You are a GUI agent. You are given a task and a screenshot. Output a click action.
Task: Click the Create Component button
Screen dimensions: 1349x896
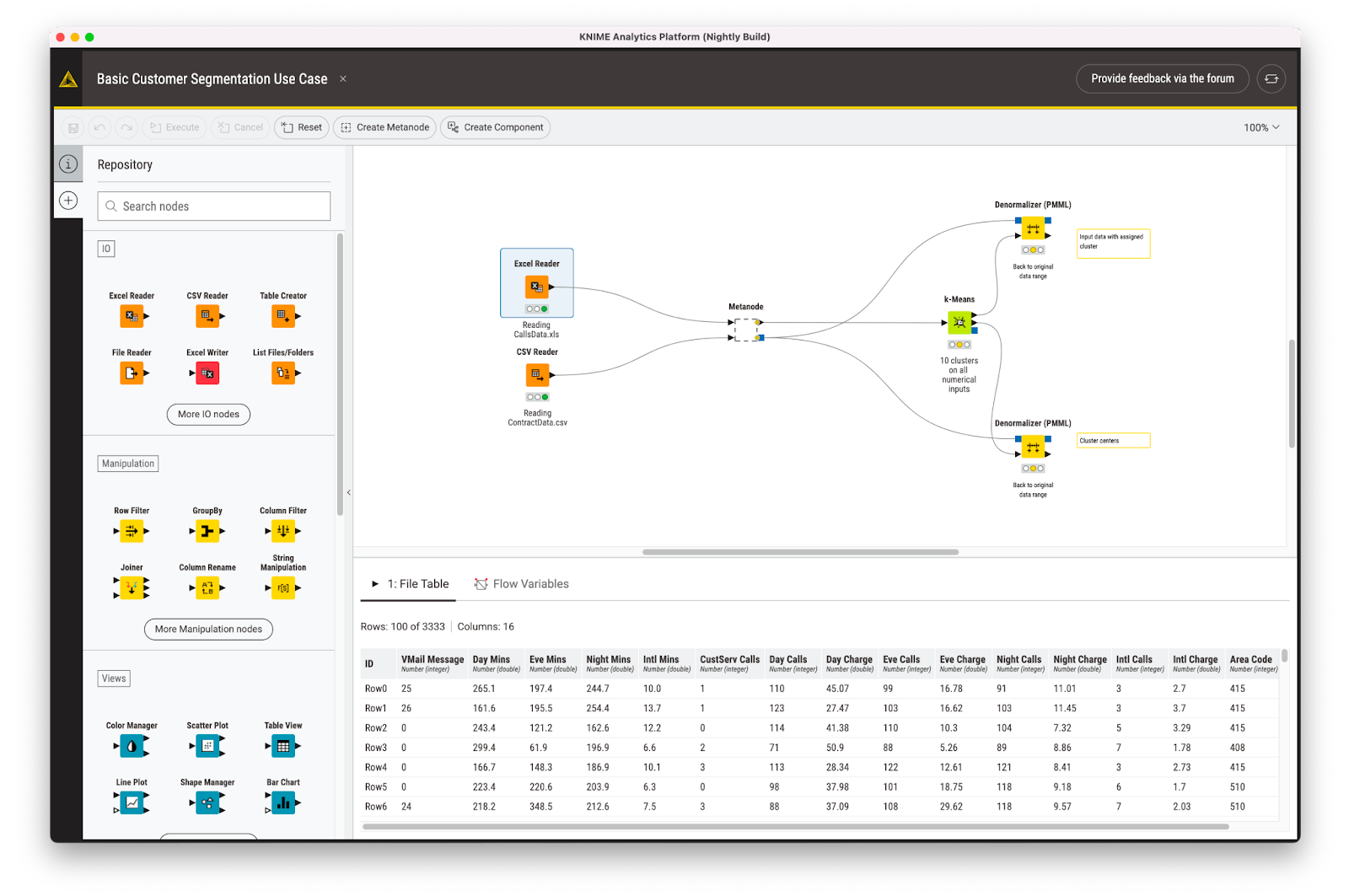click(495, 127)
